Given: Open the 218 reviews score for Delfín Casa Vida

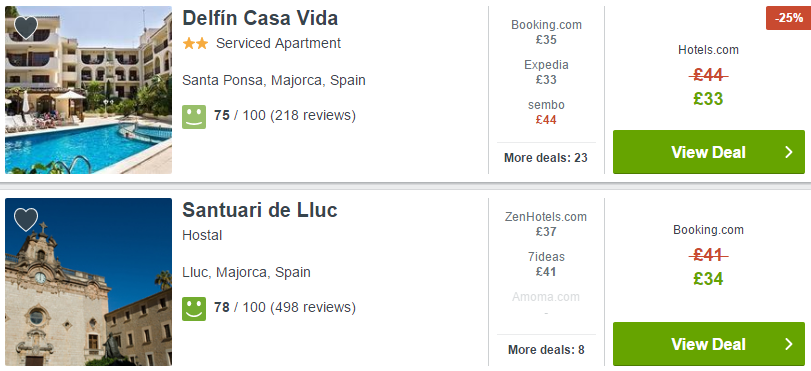Looking at the screenshot, I should 285,115.
